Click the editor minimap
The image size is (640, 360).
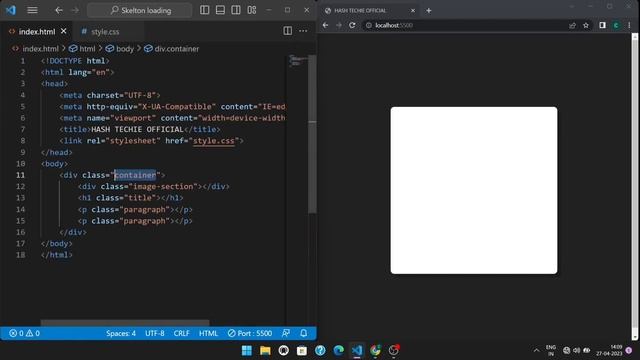click(x=297, y=61)
